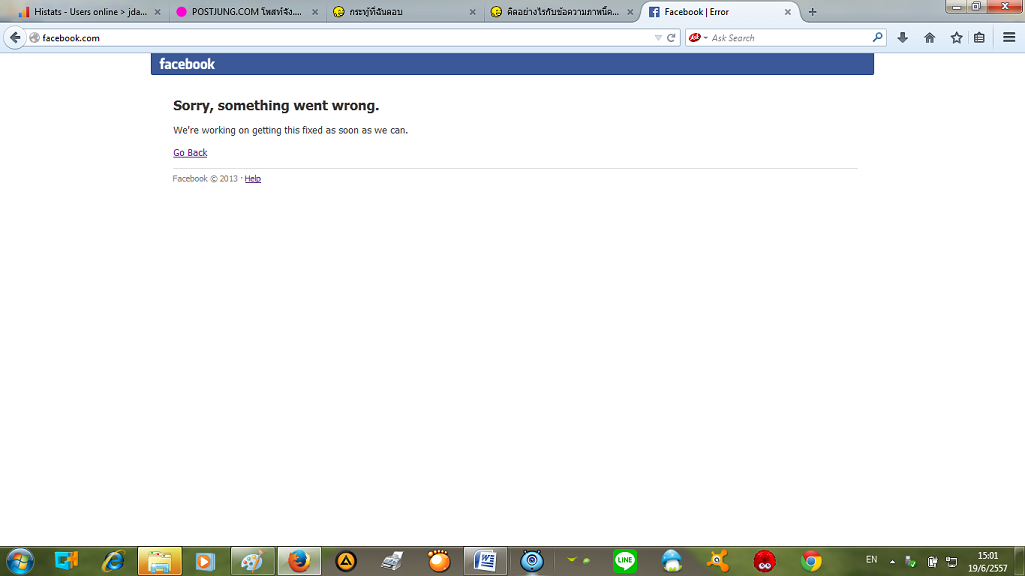Go to the Home page icon

click(x=930, y=38)
